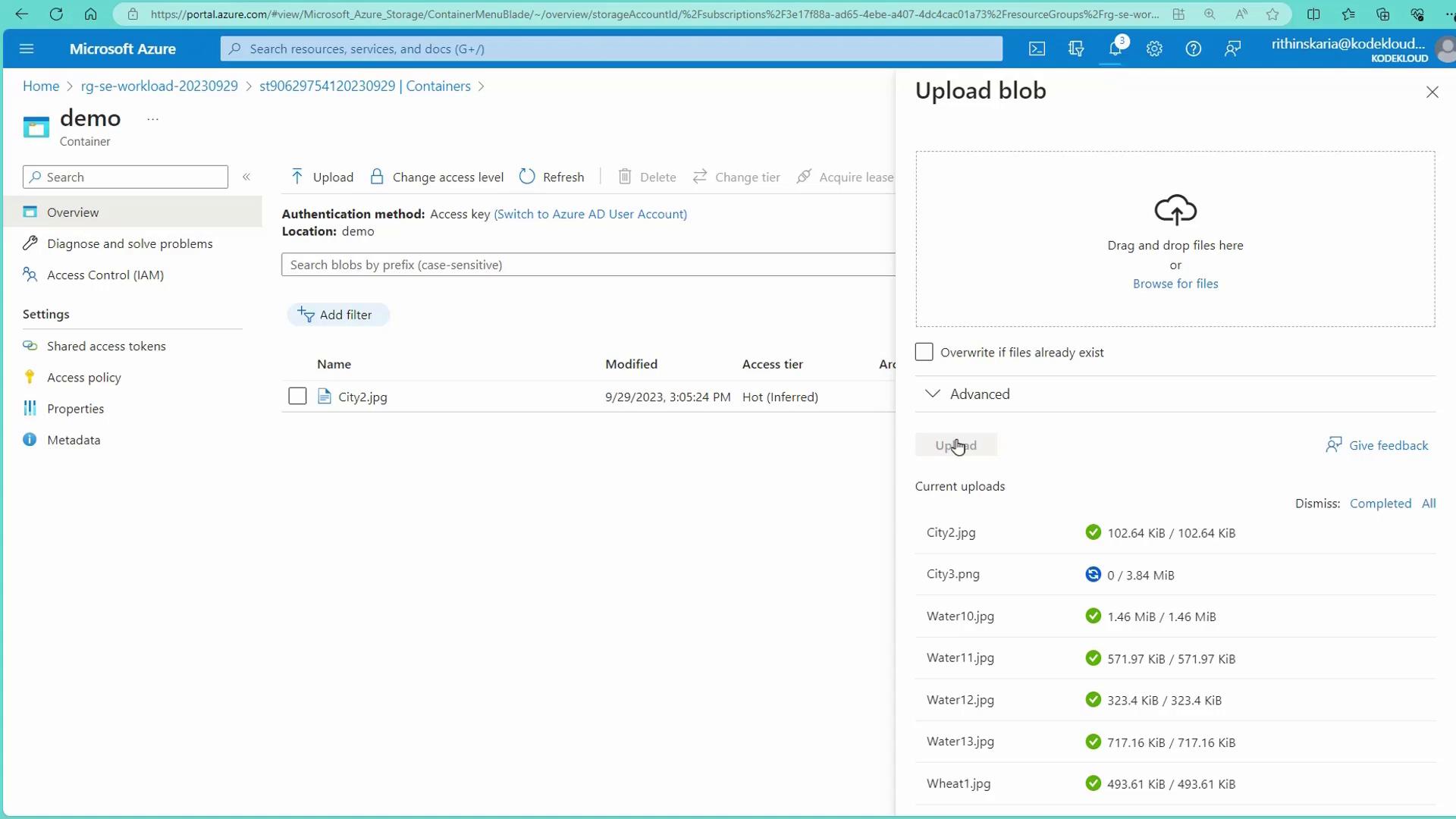The image size is (1456, 819).
Task: Open the ellipsis menu next to demo
Action: click(x=152, y=119)
